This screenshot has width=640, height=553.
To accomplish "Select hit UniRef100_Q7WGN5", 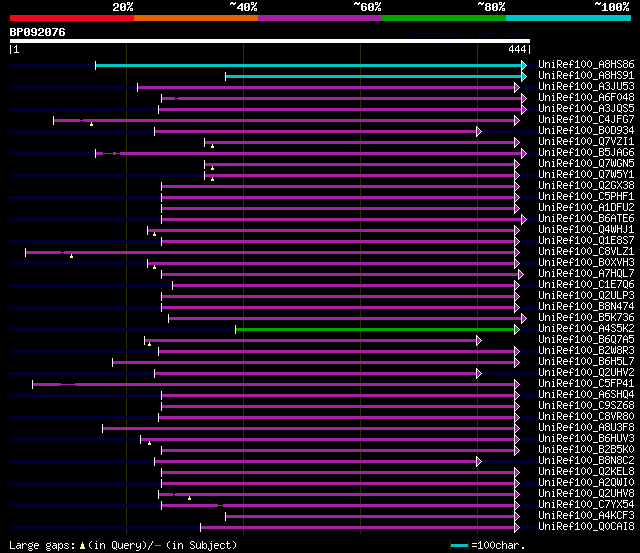I will click(586, 164).
